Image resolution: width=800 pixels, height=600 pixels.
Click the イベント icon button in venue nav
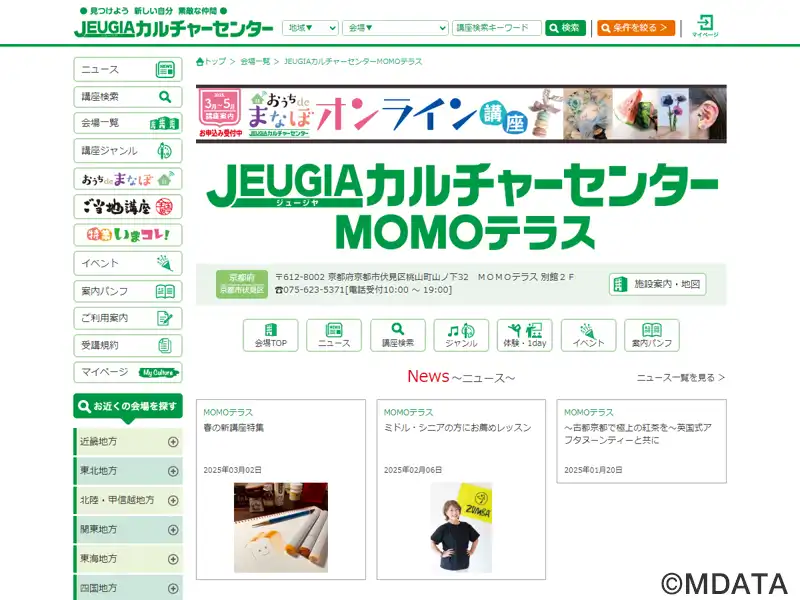[588, 335]
